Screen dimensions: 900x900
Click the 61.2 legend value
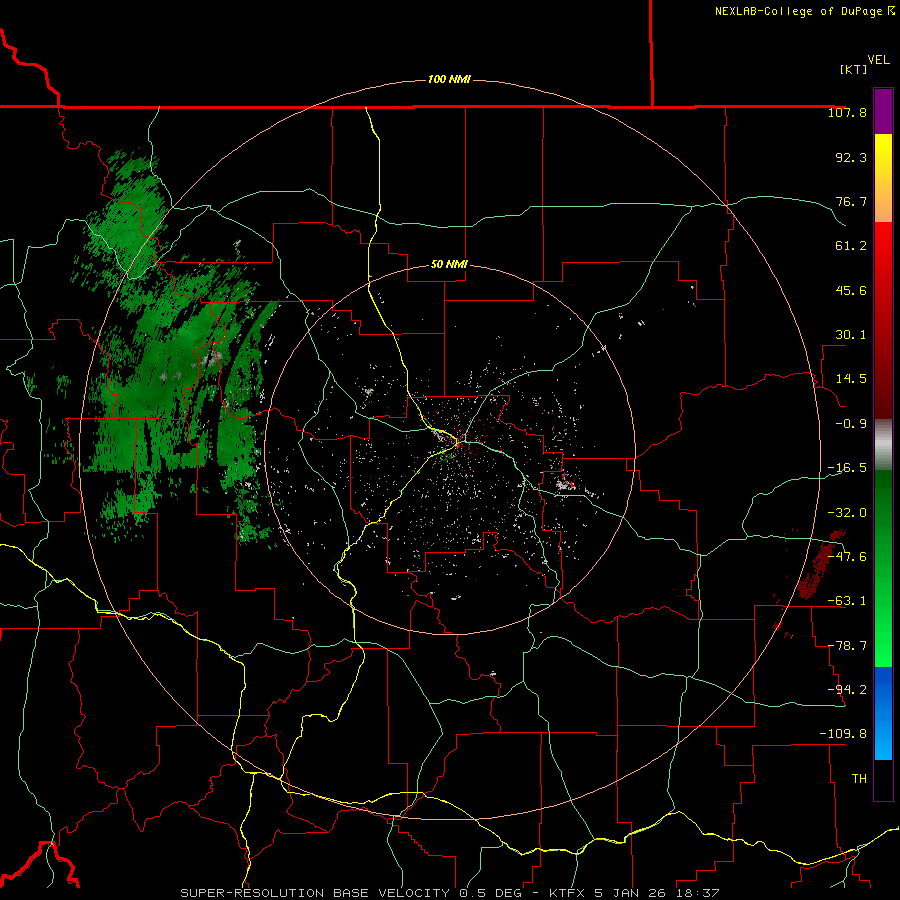click(851, 246)
